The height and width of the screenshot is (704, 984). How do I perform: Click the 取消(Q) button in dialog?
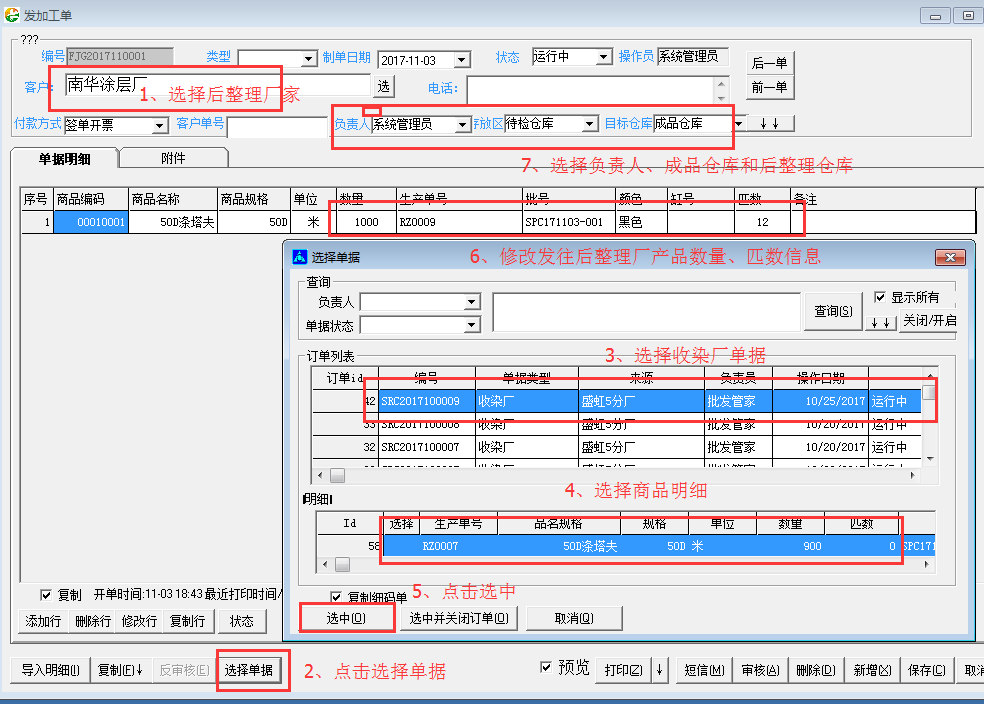[x=574, y=618]
